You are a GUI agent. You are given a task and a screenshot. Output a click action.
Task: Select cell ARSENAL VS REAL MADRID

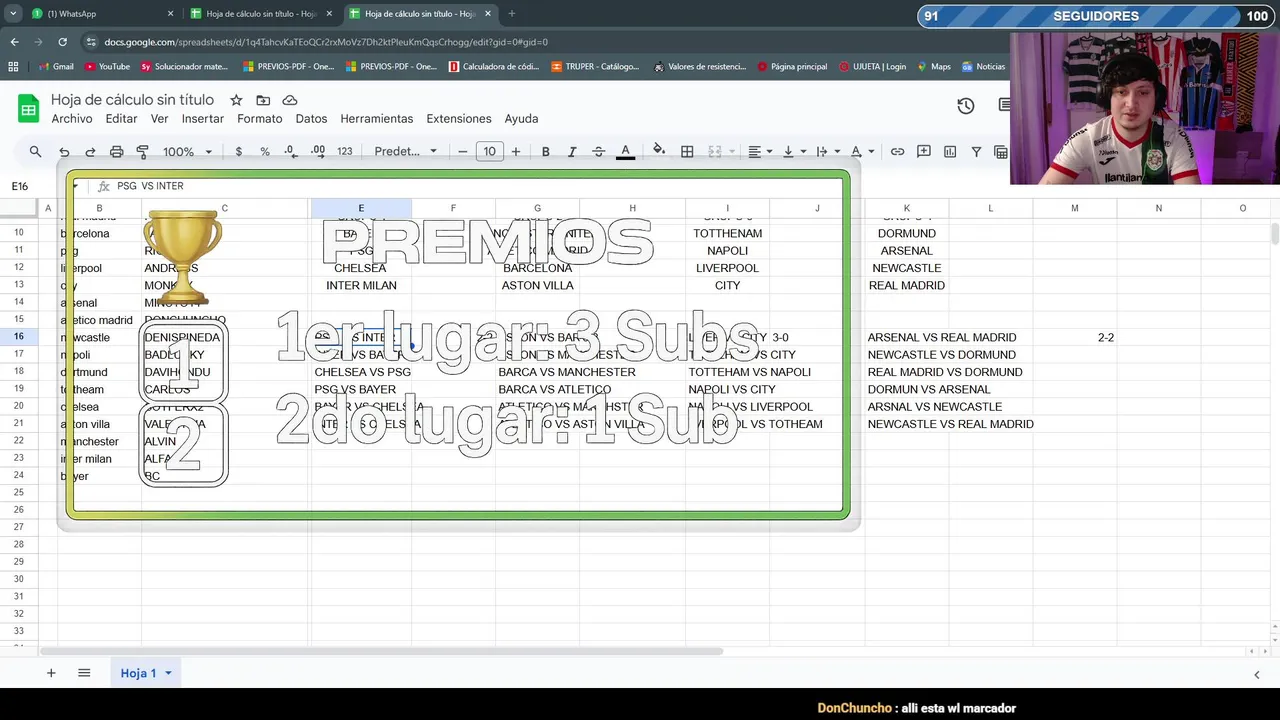pos(942,338)
